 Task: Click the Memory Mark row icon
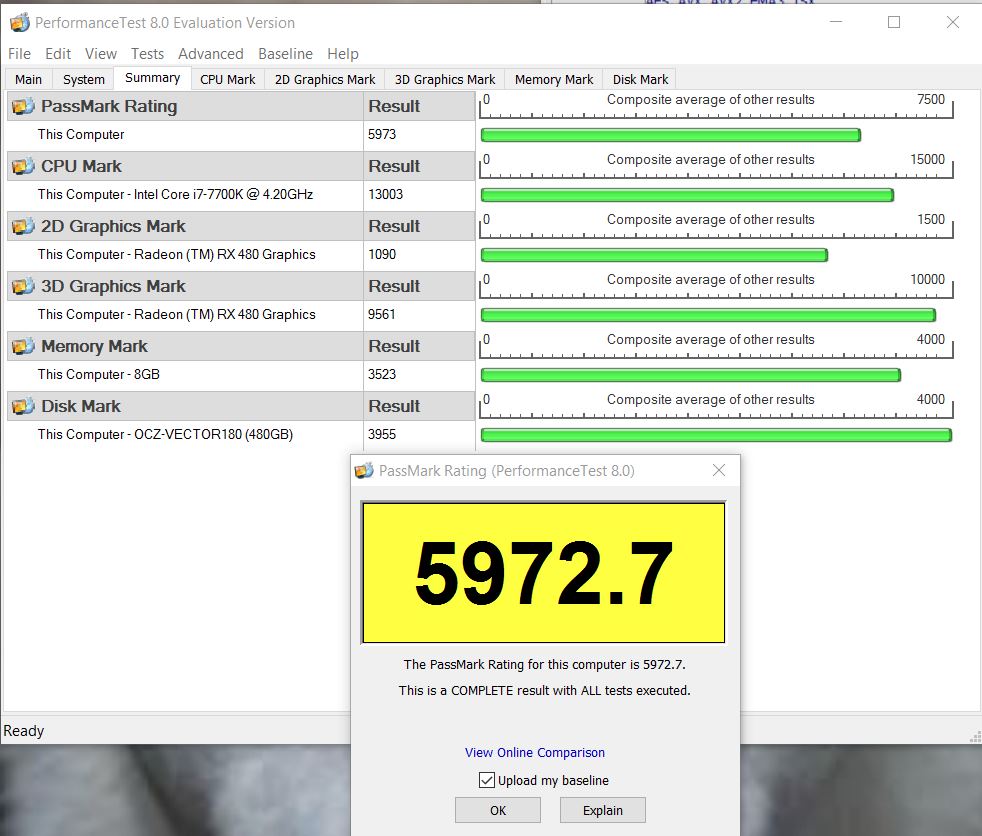point(22,347)
